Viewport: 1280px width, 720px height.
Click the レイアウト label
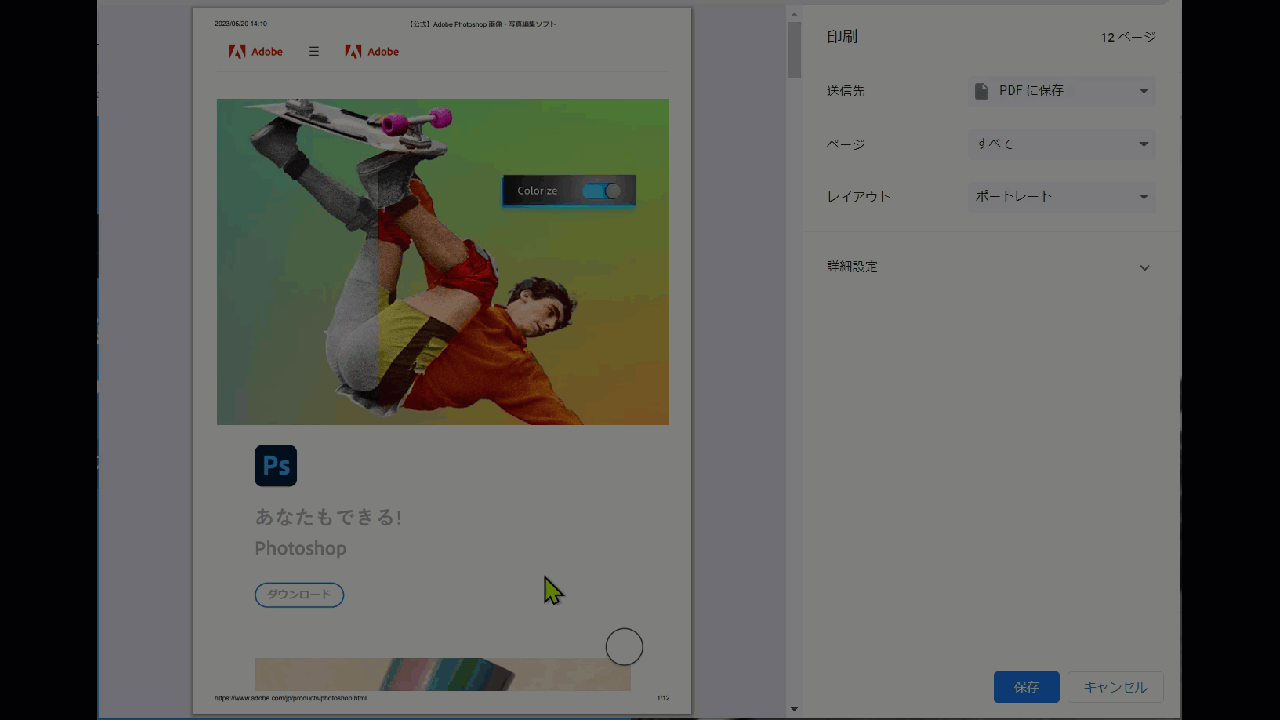click(x=858, y=197)
